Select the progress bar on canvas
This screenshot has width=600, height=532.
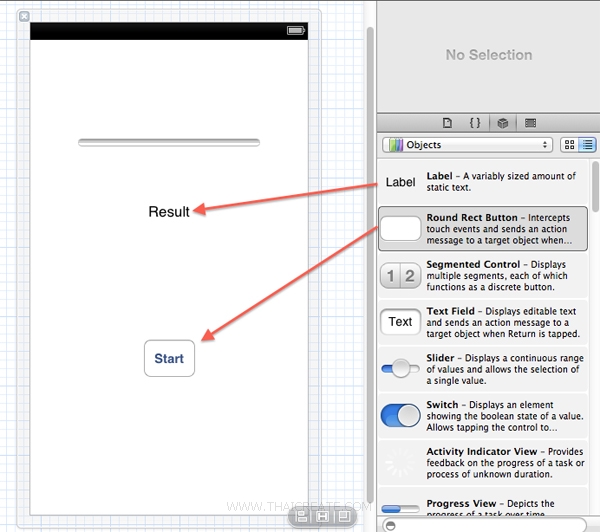point(169,142)
